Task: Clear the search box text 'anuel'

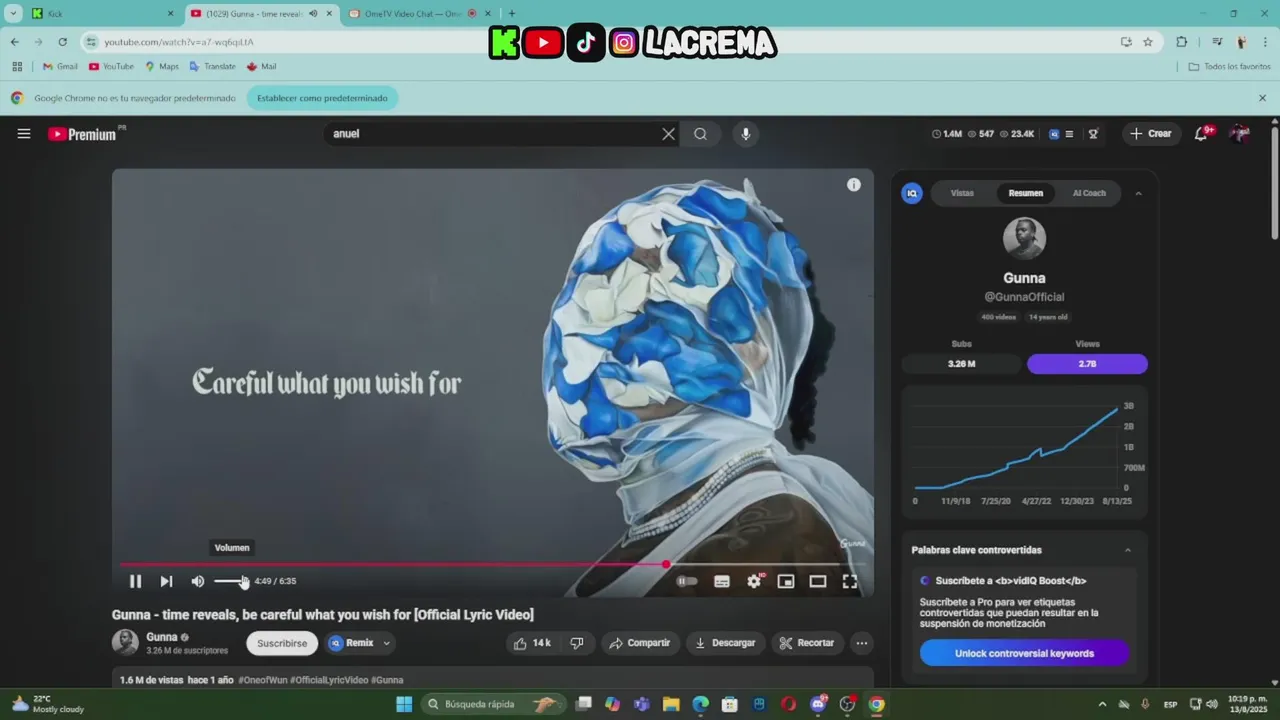Action: [x=668, y=134]
